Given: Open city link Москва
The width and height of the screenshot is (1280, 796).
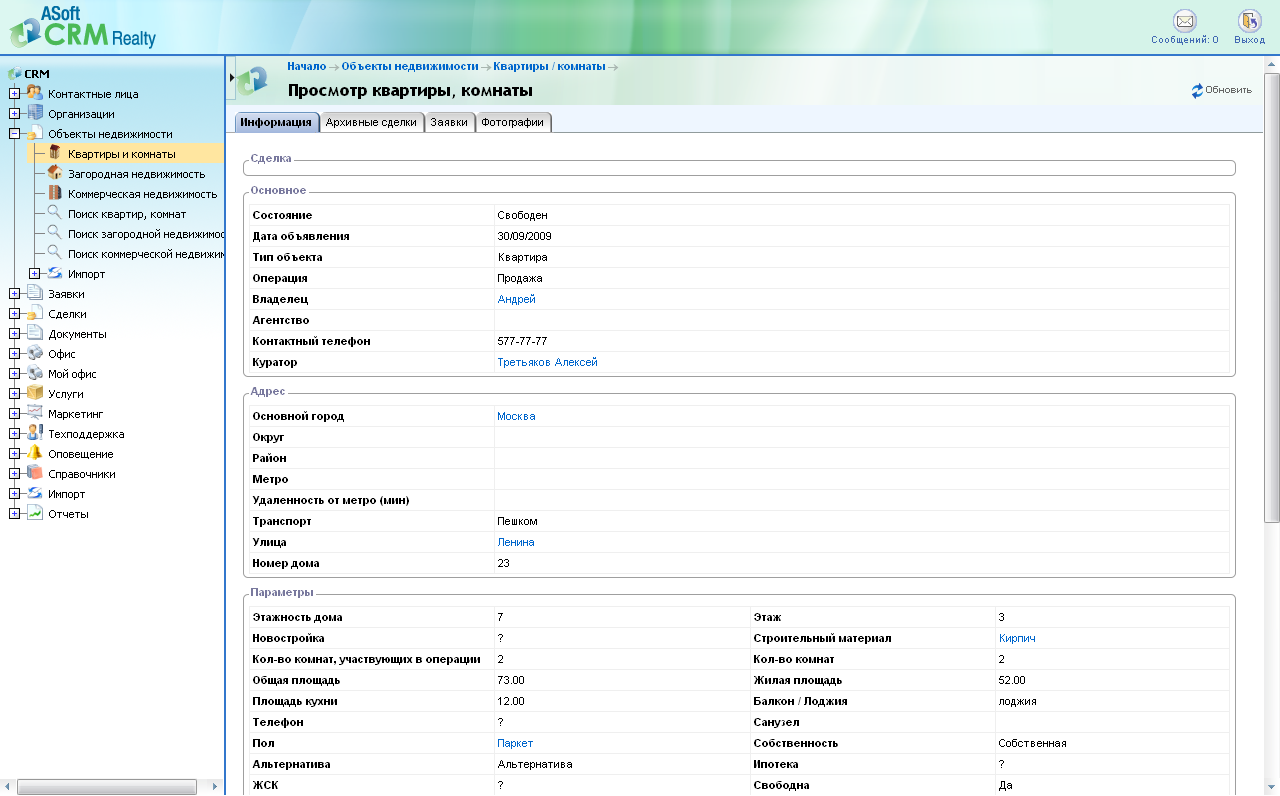Looking at the screenshot, I should point(516,416).
